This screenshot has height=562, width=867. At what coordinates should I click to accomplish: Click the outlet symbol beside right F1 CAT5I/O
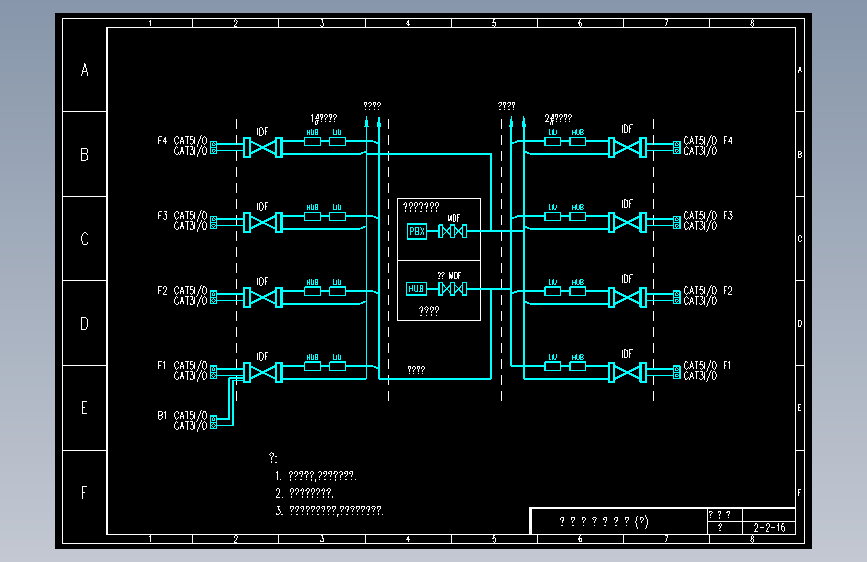point(677,372)
